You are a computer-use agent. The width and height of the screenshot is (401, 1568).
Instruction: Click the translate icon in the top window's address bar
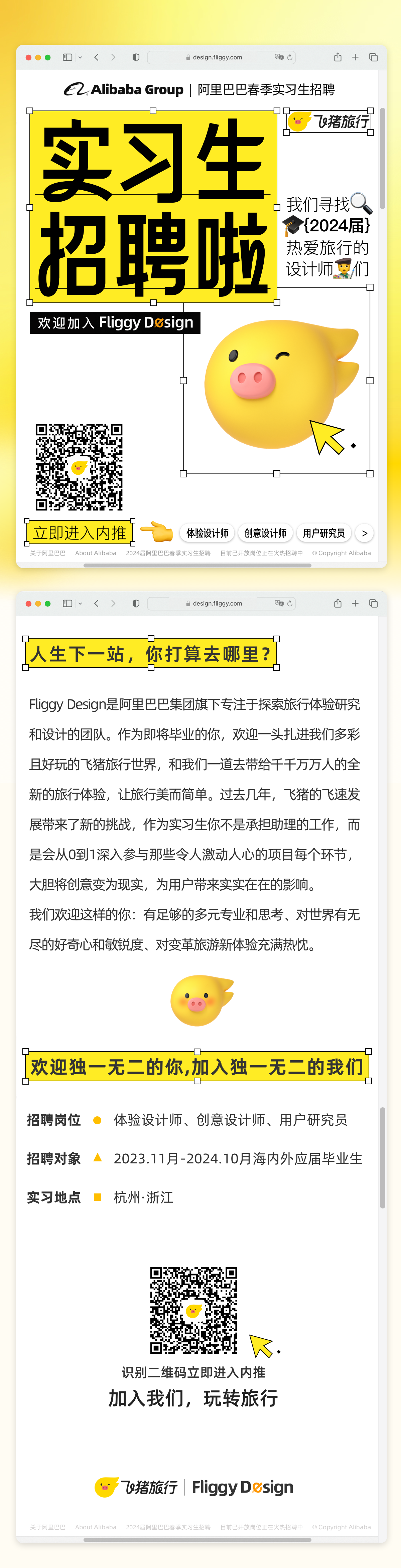point(279,57)
